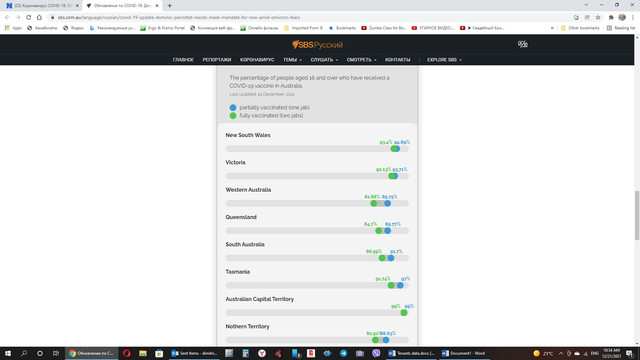Open the Camera app on taskbar
Viewport: 640px width, 360px height.
pyautogui.click(x=360, y=353)
